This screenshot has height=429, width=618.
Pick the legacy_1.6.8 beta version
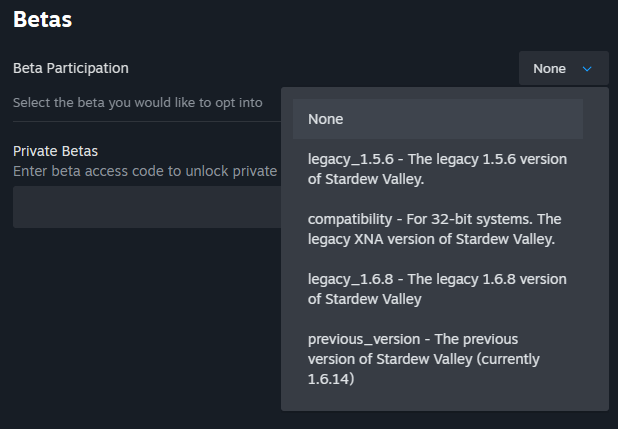point(437,289)
